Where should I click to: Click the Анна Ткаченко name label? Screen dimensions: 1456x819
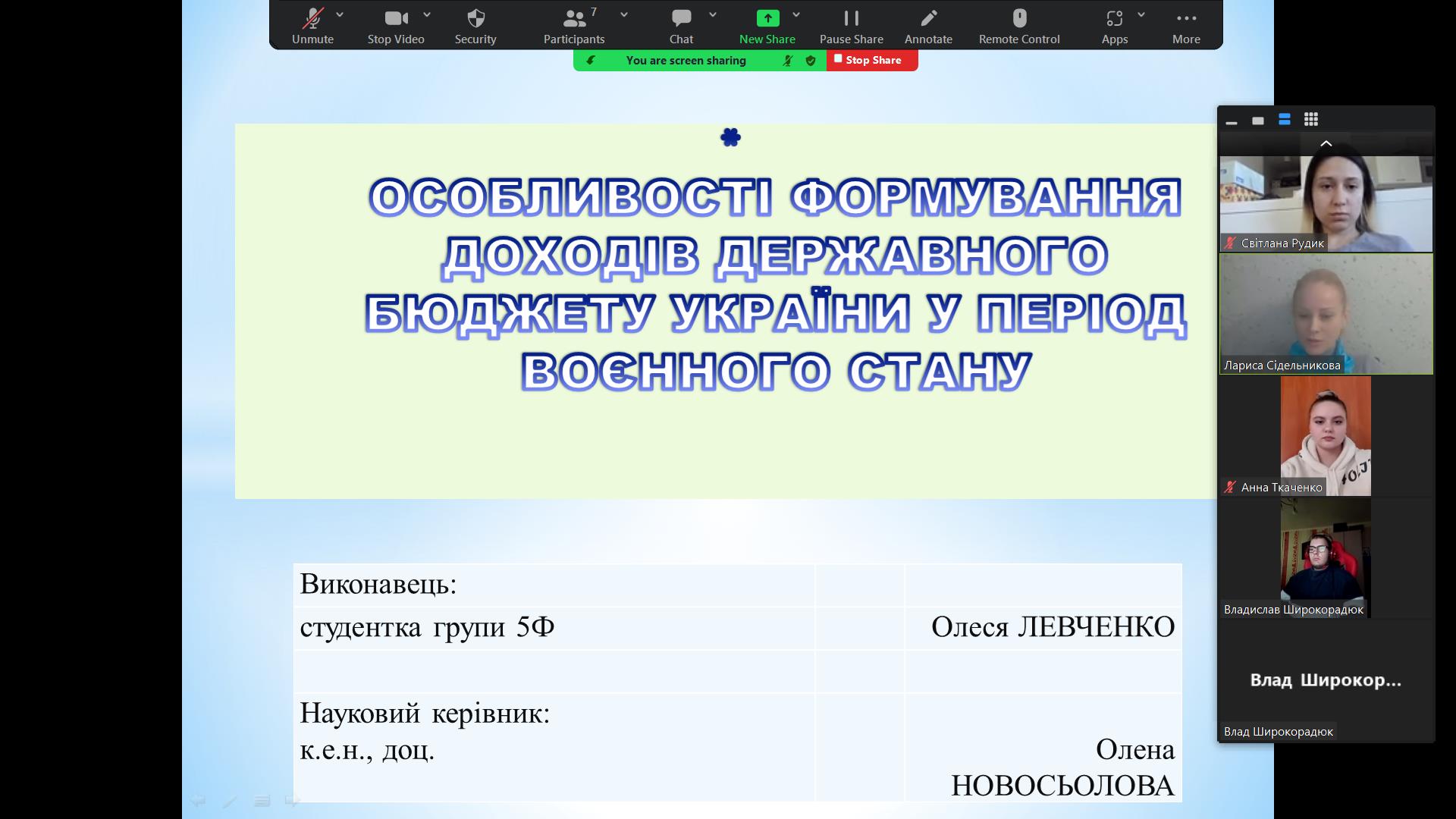tap(1281, 488)
